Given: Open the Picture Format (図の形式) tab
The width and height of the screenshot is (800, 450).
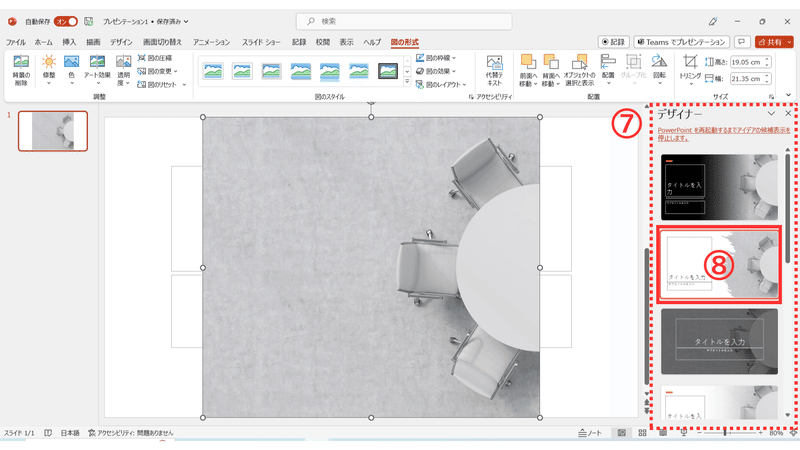Looking at the screenshot, I should (x=405, y=42).
